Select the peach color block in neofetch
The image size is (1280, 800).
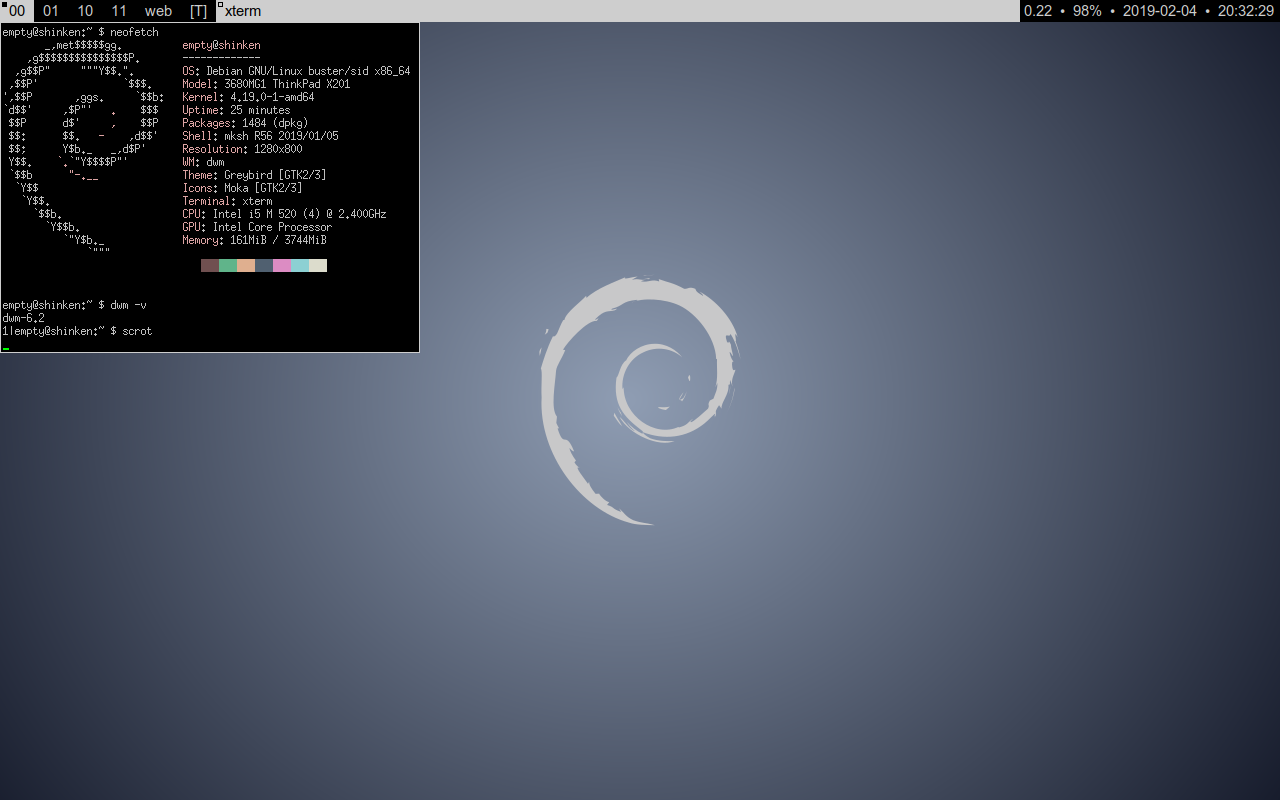coord(246,265)
